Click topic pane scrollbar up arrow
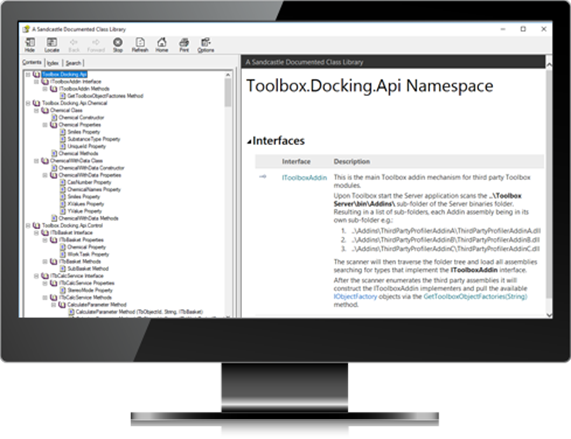 click(x=549, y=64)
